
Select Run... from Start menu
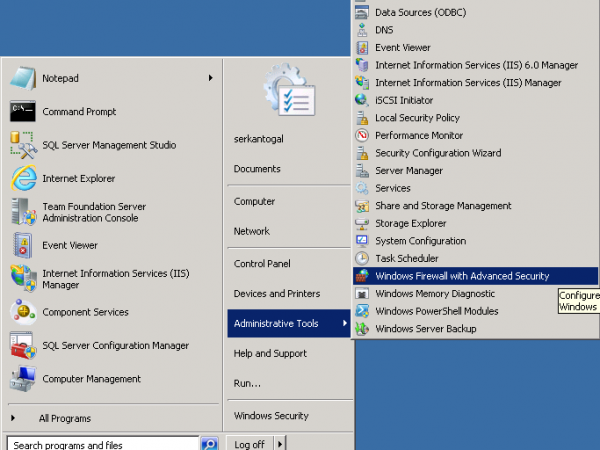pyautogui.click(x=247, y=383)
